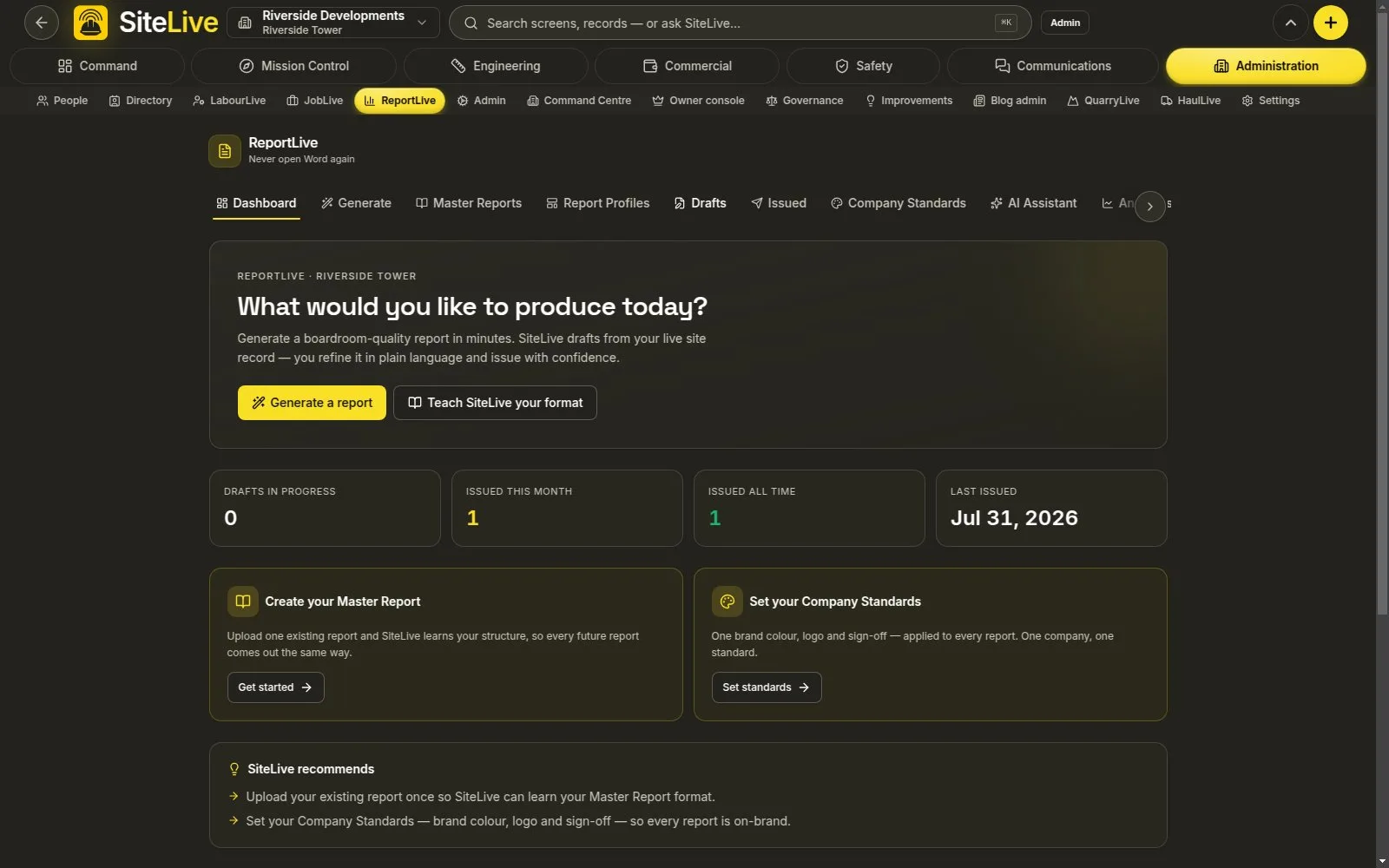Image resolution: width=1389 pixels, height=868 pixels.
Task: Go to the Directory section
Action: [141, 101]
